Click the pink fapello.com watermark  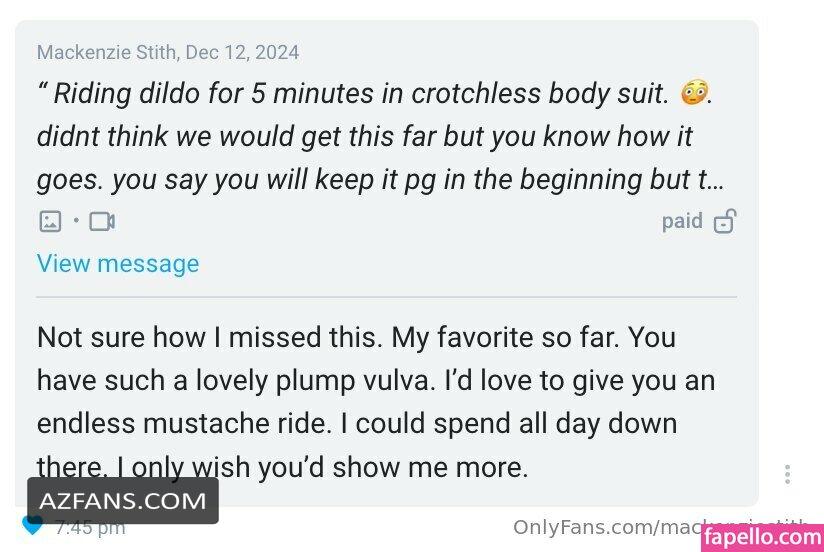763,537
